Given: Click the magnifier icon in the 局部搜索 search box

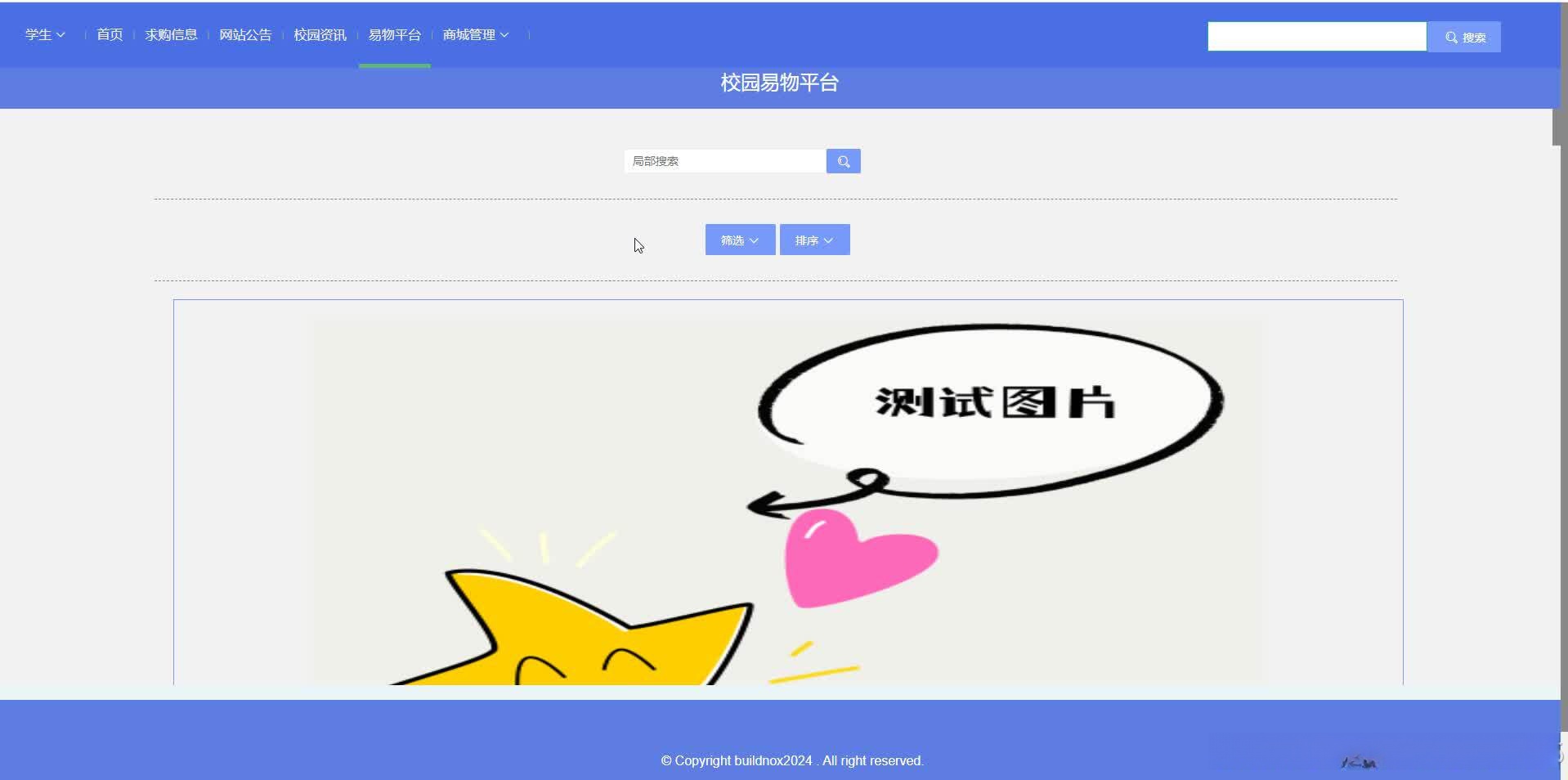Looking at the screenshot, I should coord(843,160).
